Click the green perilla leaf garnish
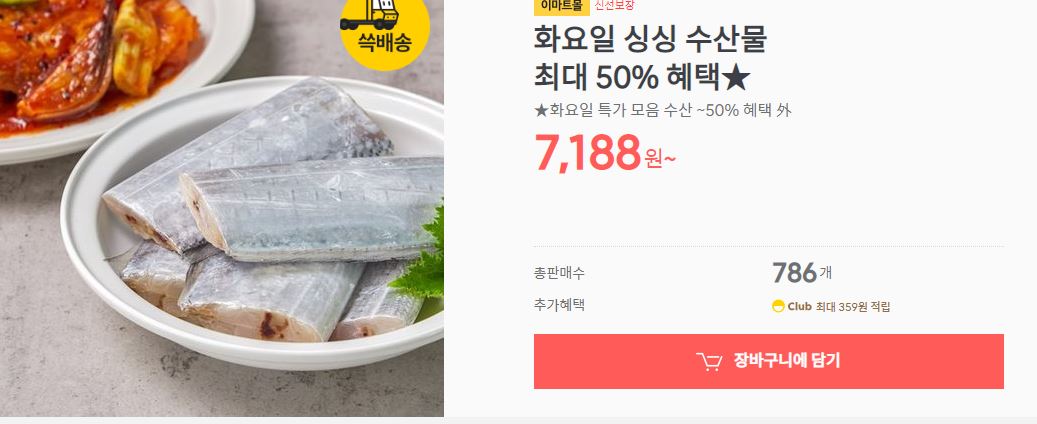1037x424 pixels. click(421, 258)
